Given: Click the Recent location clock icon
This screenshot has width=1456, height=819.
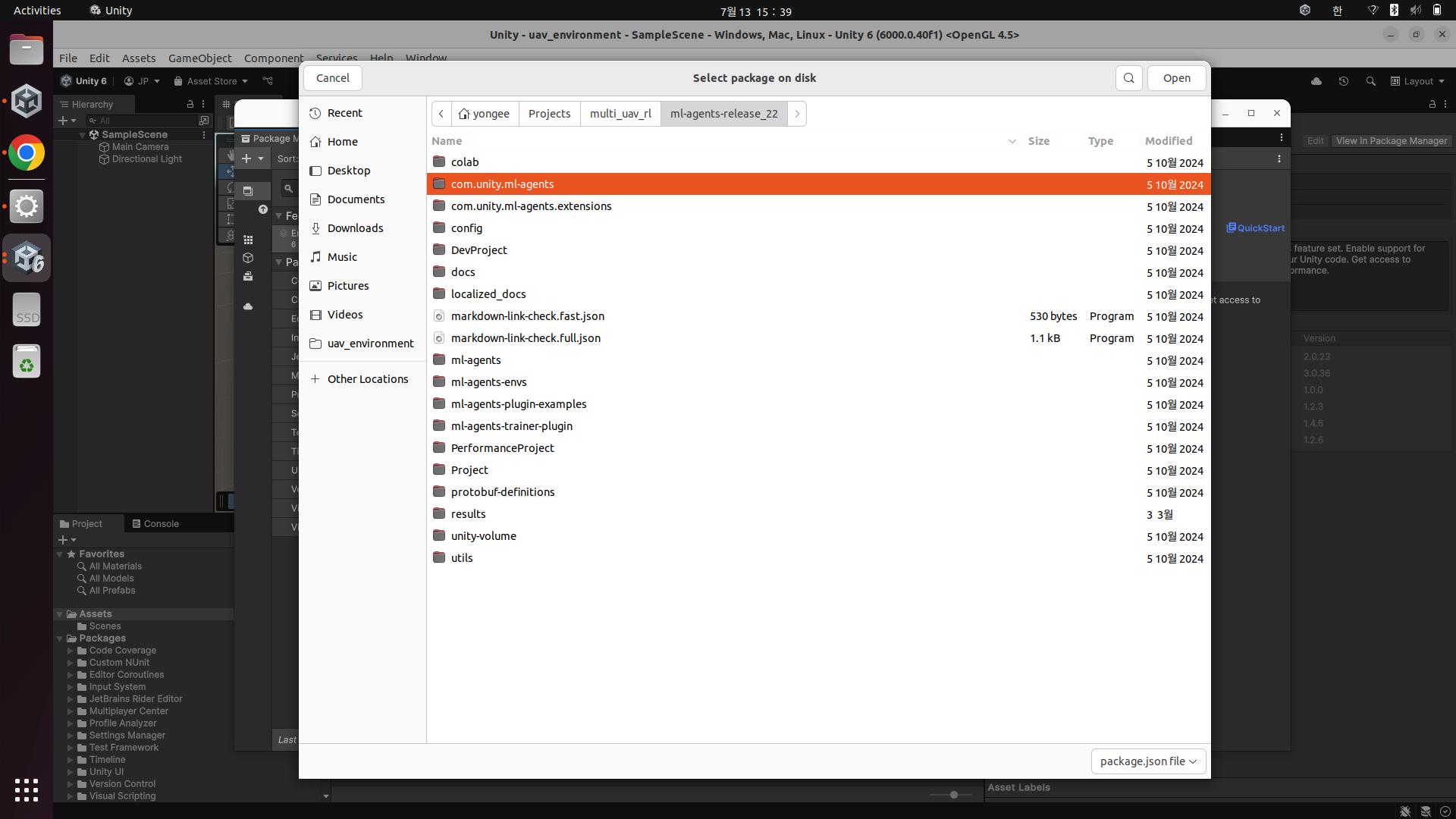Looking at the screenshot, I should point(315,113).
